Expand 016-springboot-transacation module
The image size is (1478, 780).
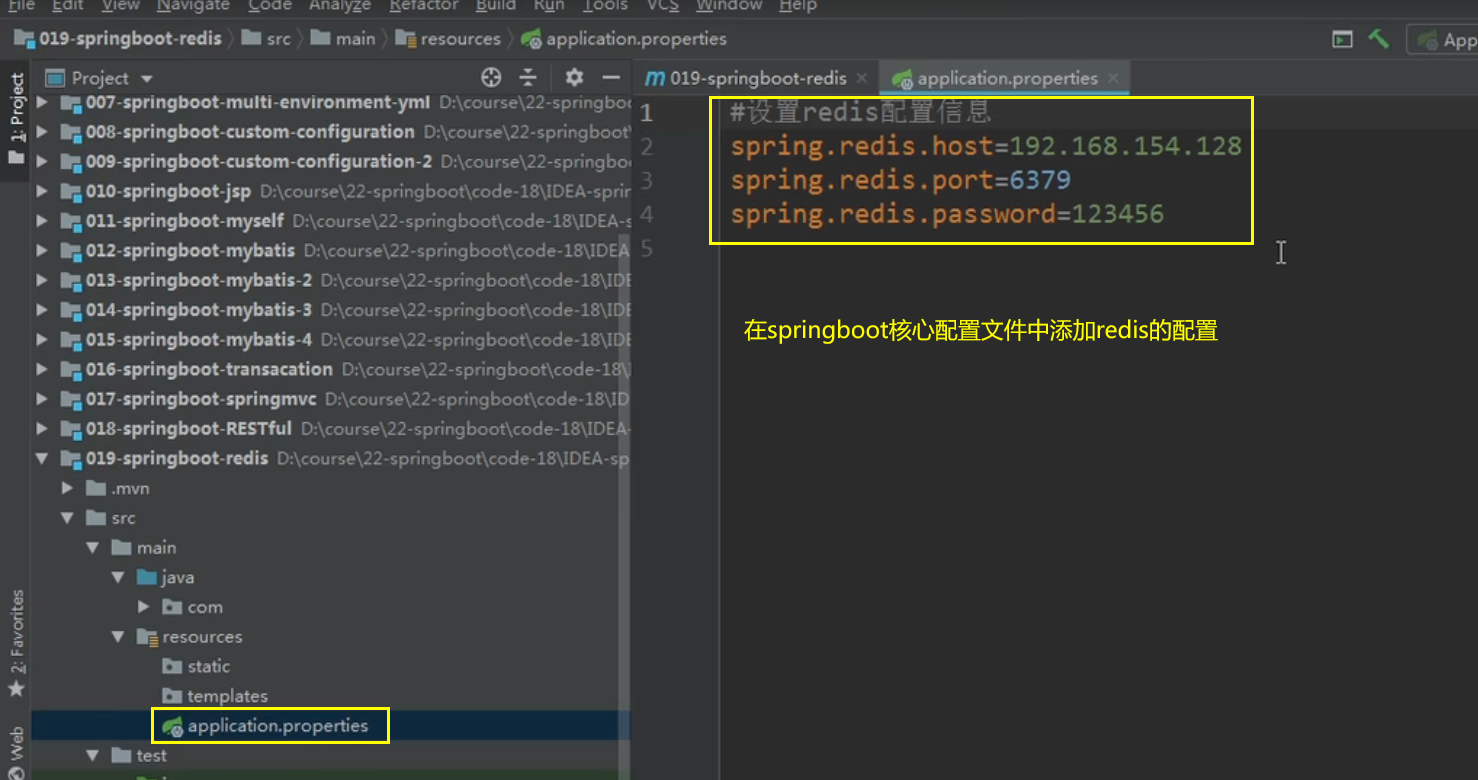[42, 369]
